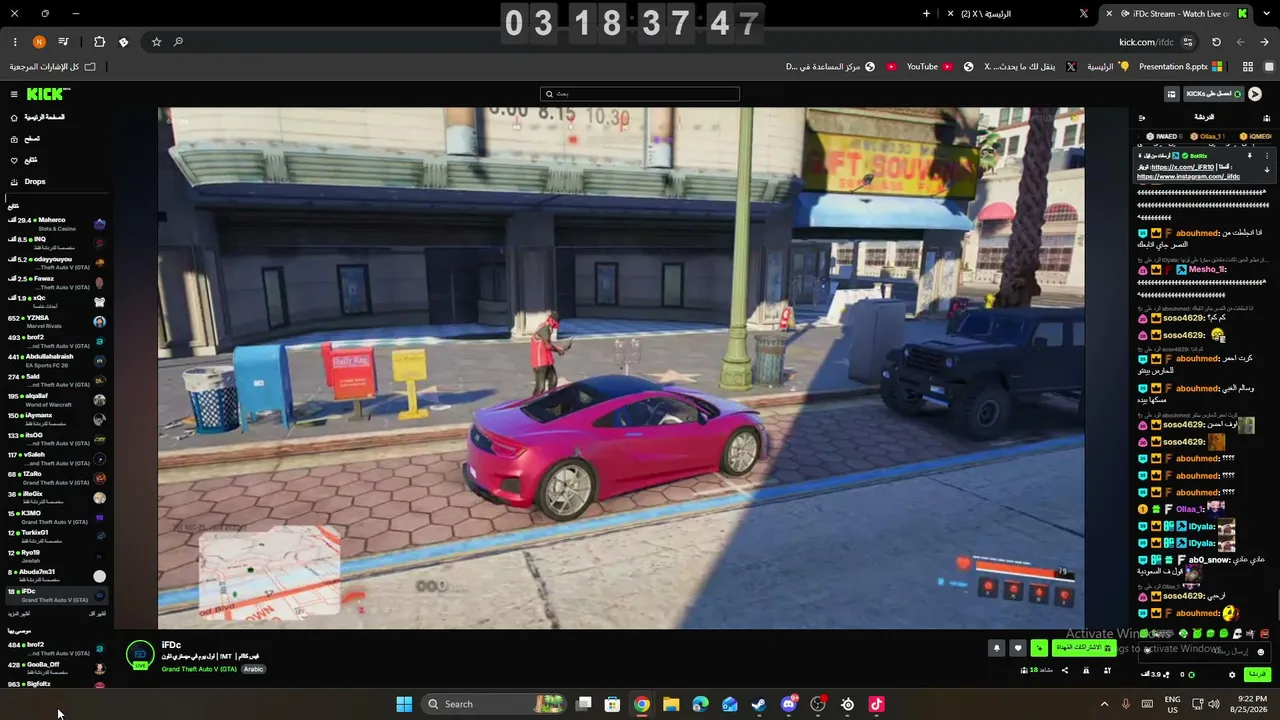Click the bell notification button under stream
Viewport: 1280px width, 720px height.
click(996, 648)
